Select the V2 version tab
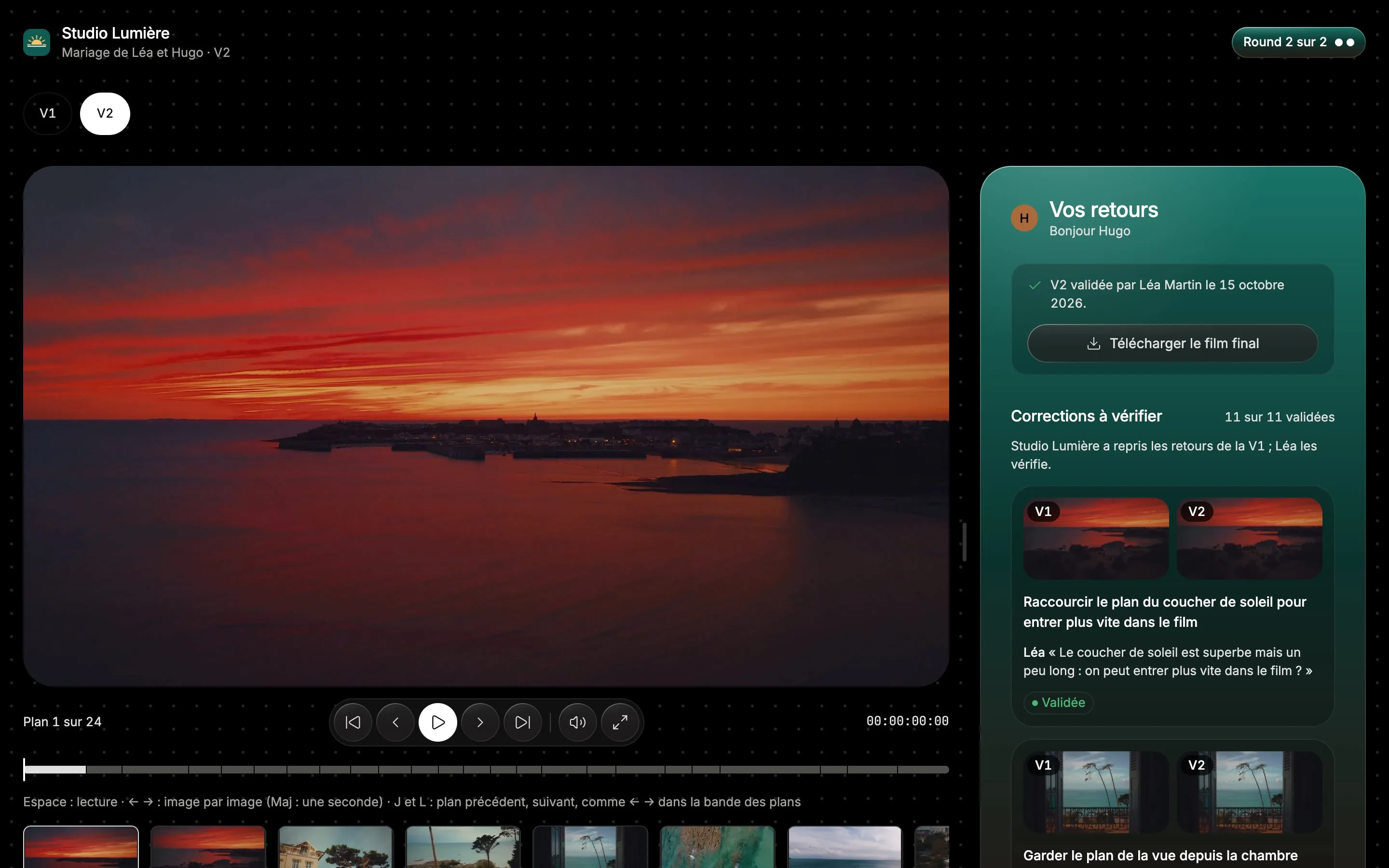 point(105,114)
